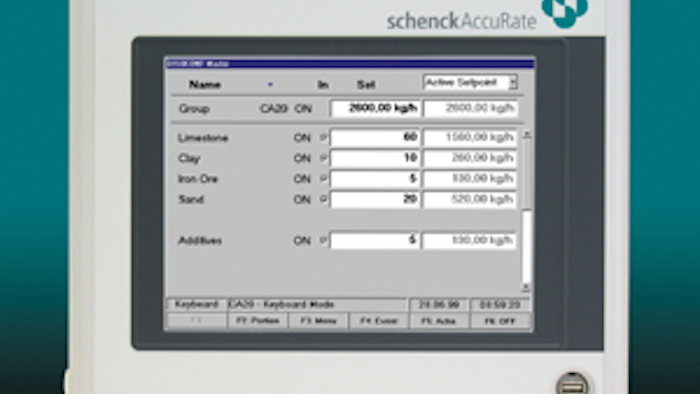Click the scroll down arrow of the list
The width and height of the screenshot is (700, 394).
[527, 288]
